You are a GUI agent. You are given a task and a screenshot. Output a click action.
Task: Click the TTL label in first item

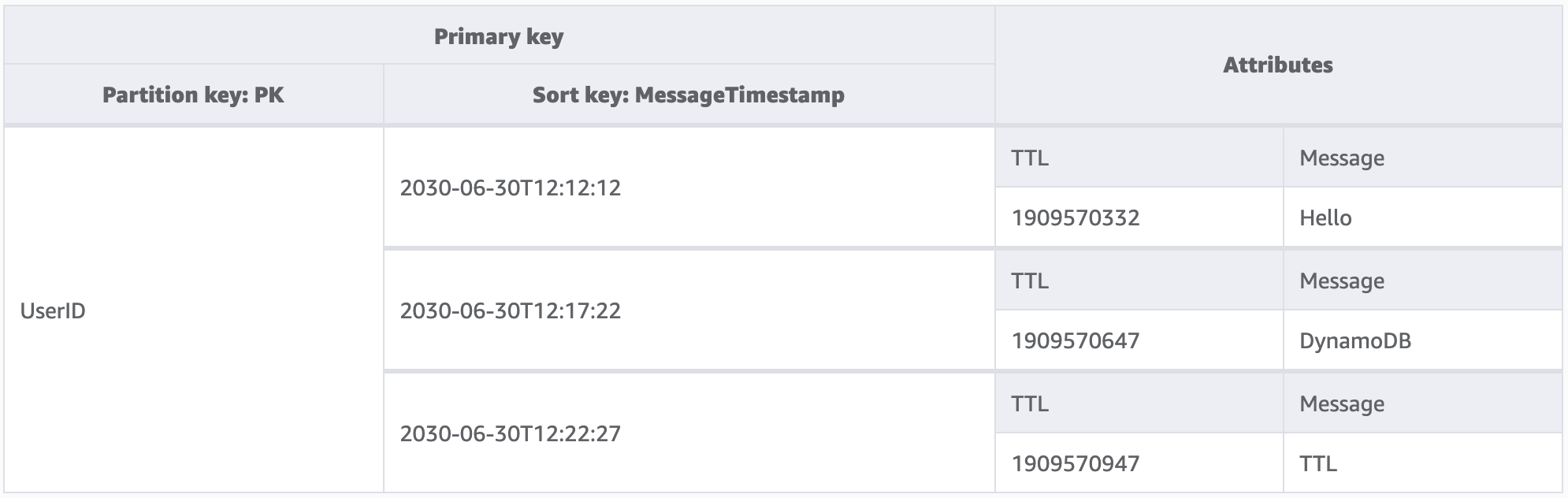[1030, 158]
